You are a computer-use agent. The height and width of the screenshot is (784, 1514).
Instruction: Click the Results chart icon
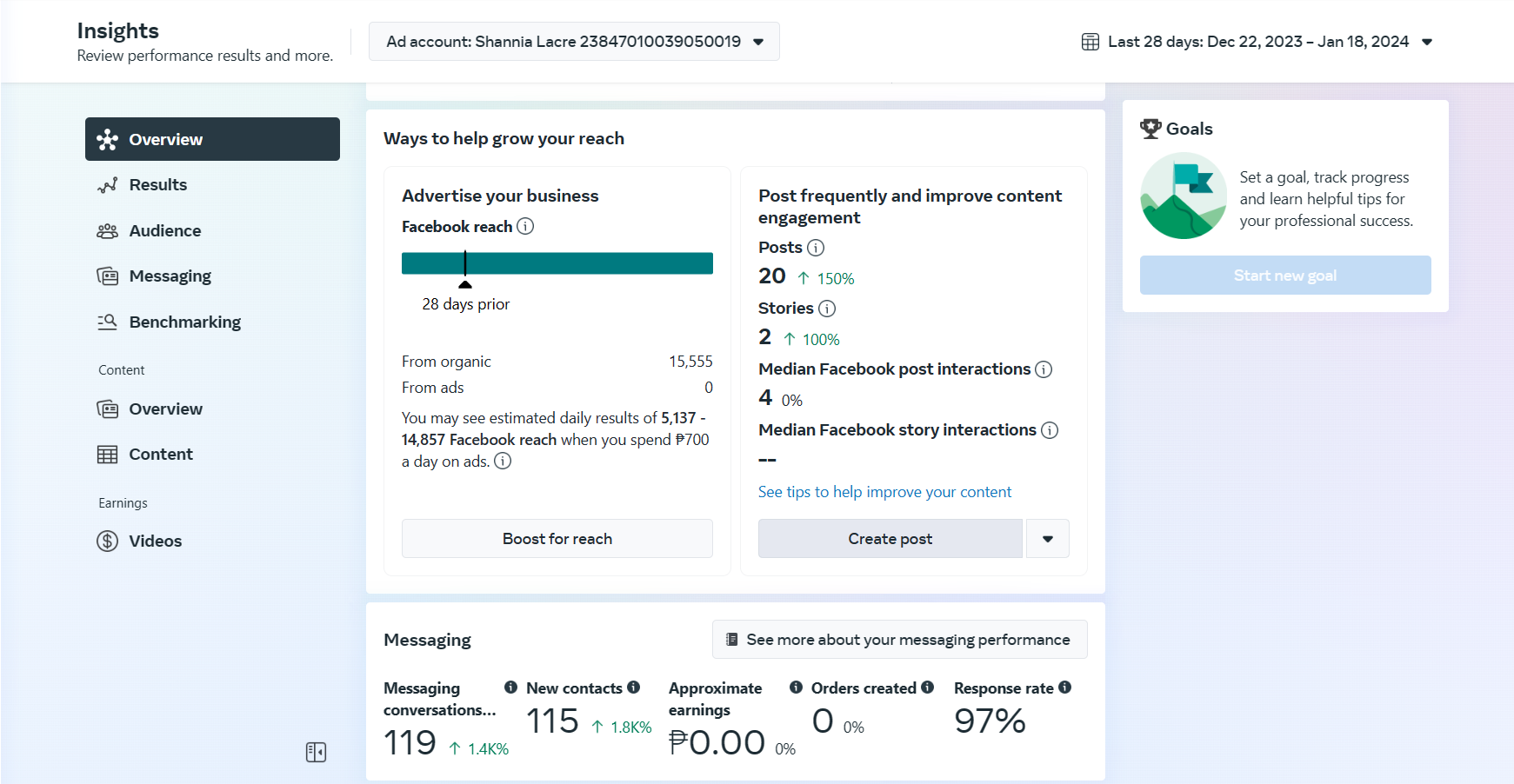click(107, 185)
